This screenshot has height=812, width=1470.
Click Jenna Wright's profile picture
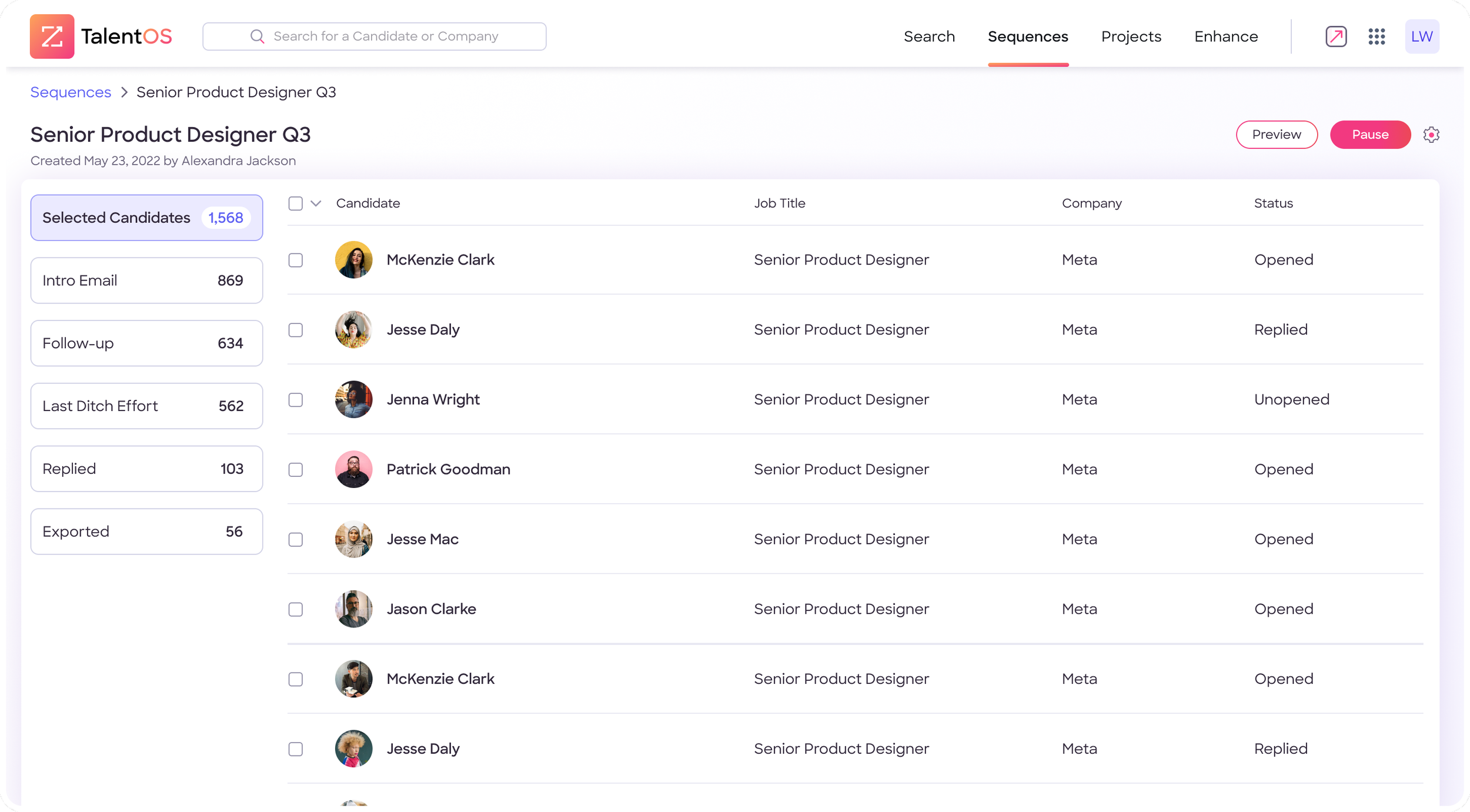[353, 399]
